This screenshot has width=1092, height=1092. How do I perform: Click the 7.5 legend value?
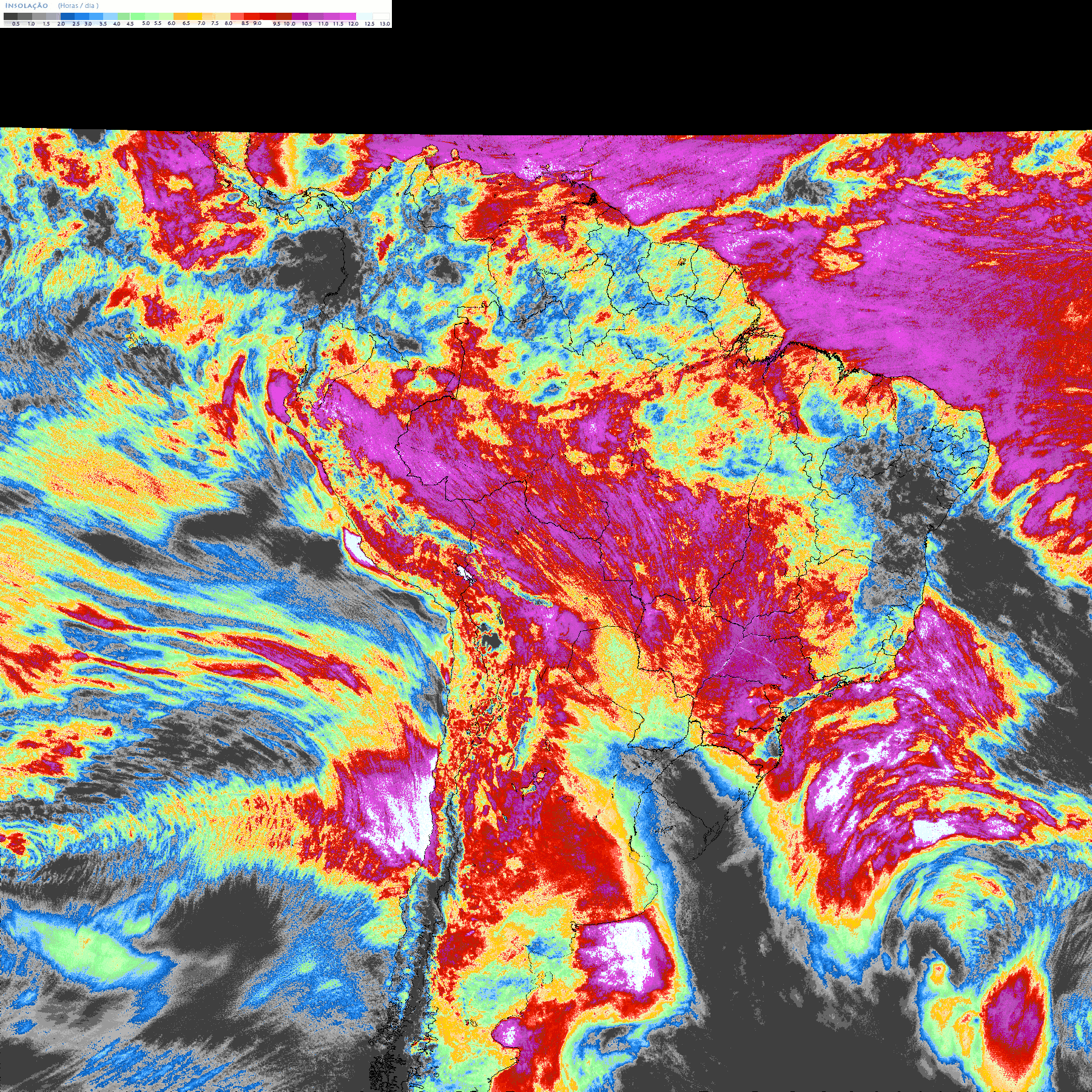tap(215, 23)
